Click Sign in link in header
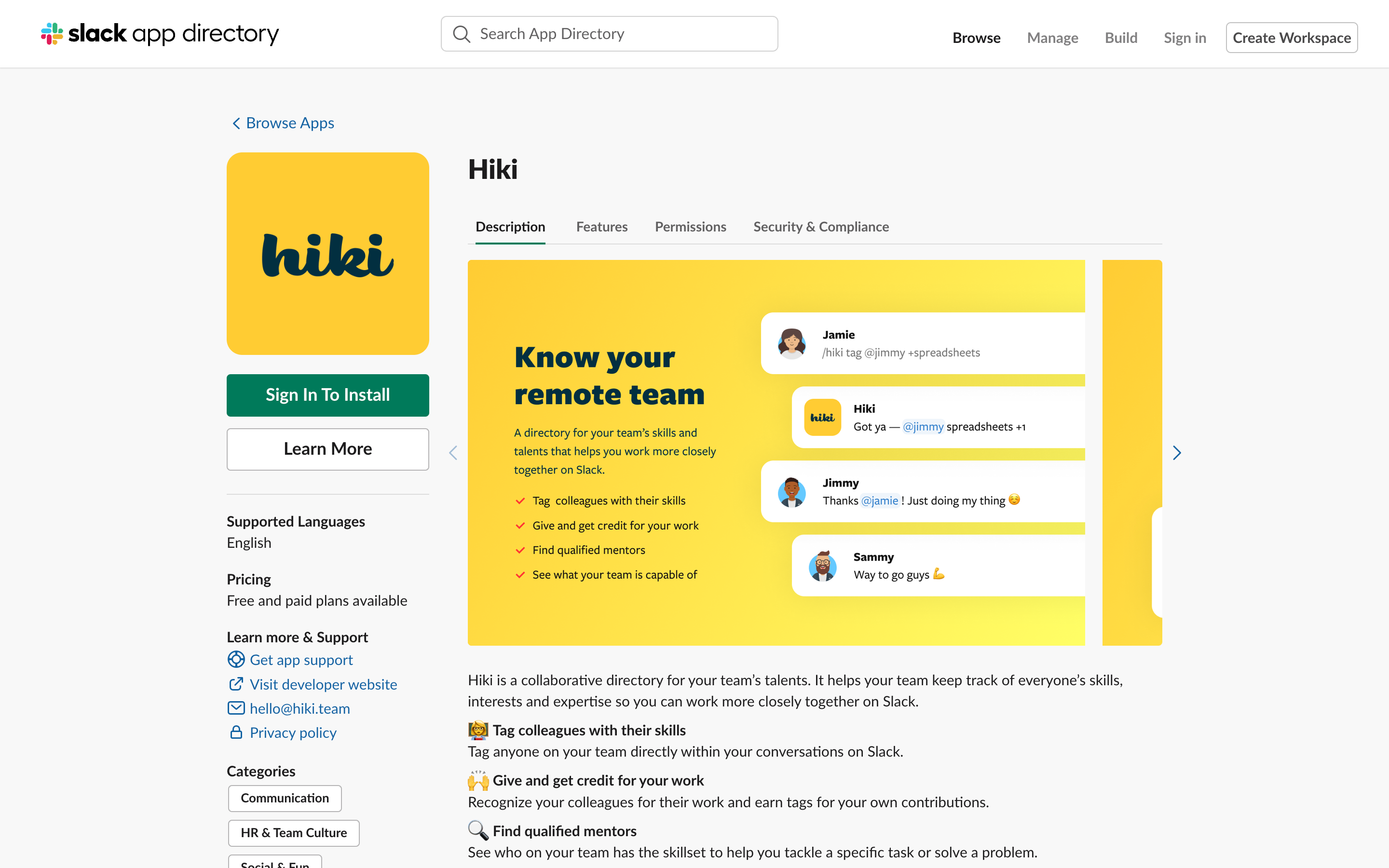Viewport: 1389px width, 868px height. click(1185, 38)
